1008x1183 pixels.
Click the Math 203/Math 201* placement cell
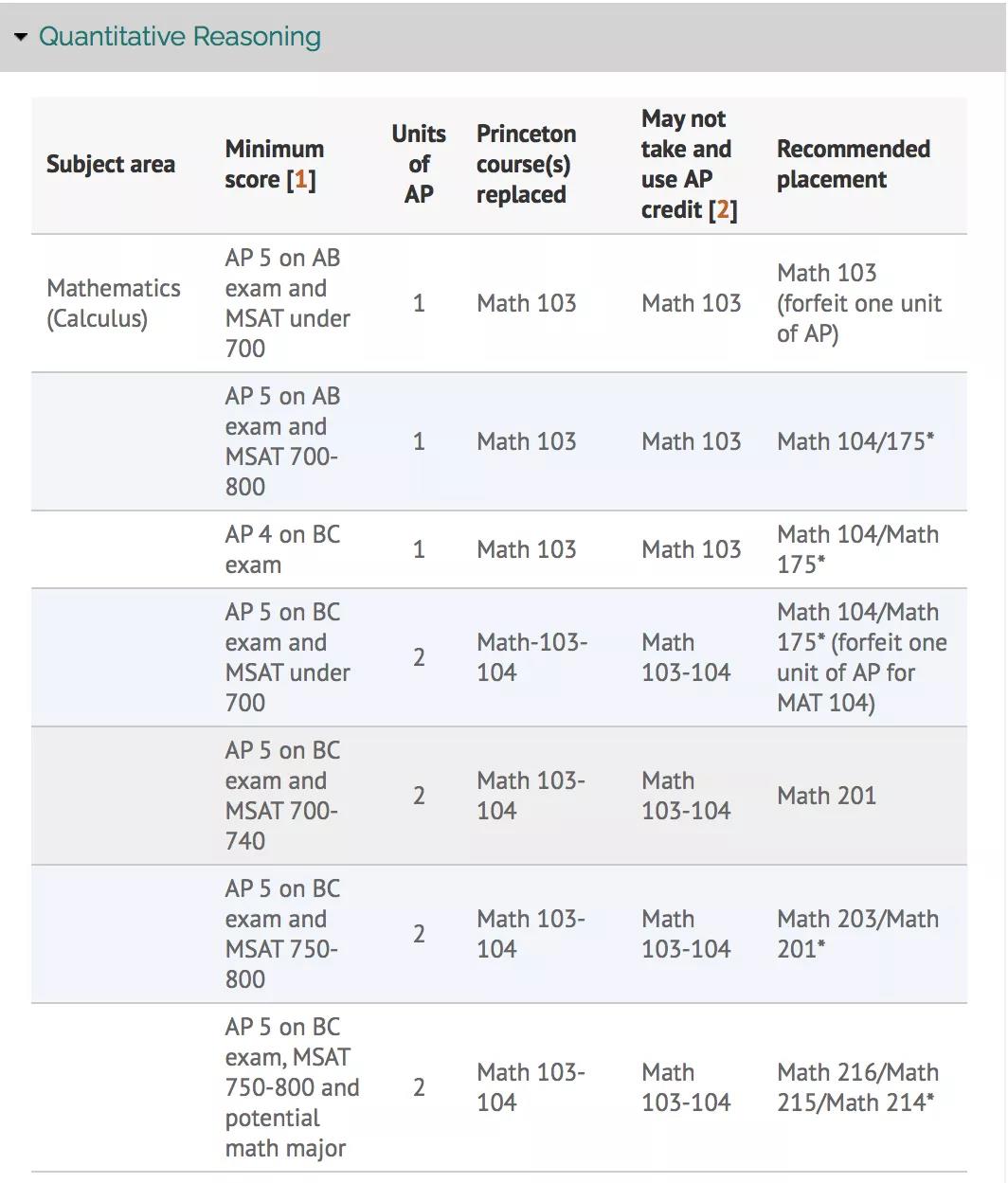click(857, 934)
